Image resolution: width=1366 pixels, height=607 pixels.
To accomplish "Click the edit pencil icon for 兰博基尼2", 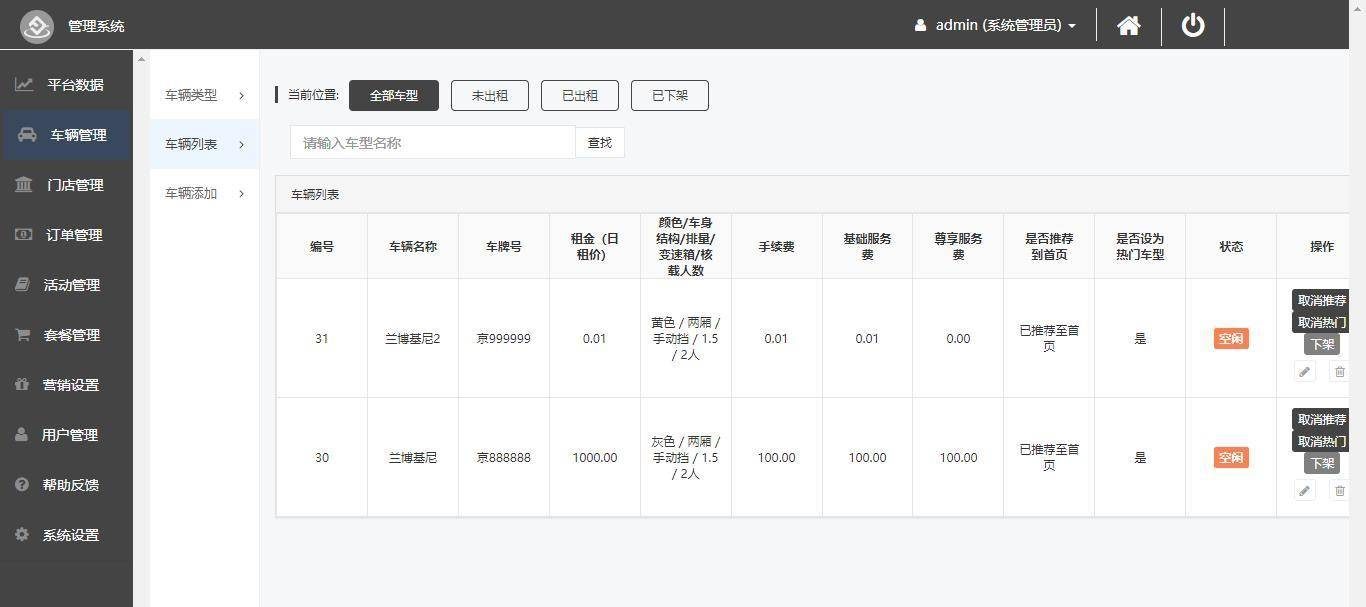I will click(1304, 372).
